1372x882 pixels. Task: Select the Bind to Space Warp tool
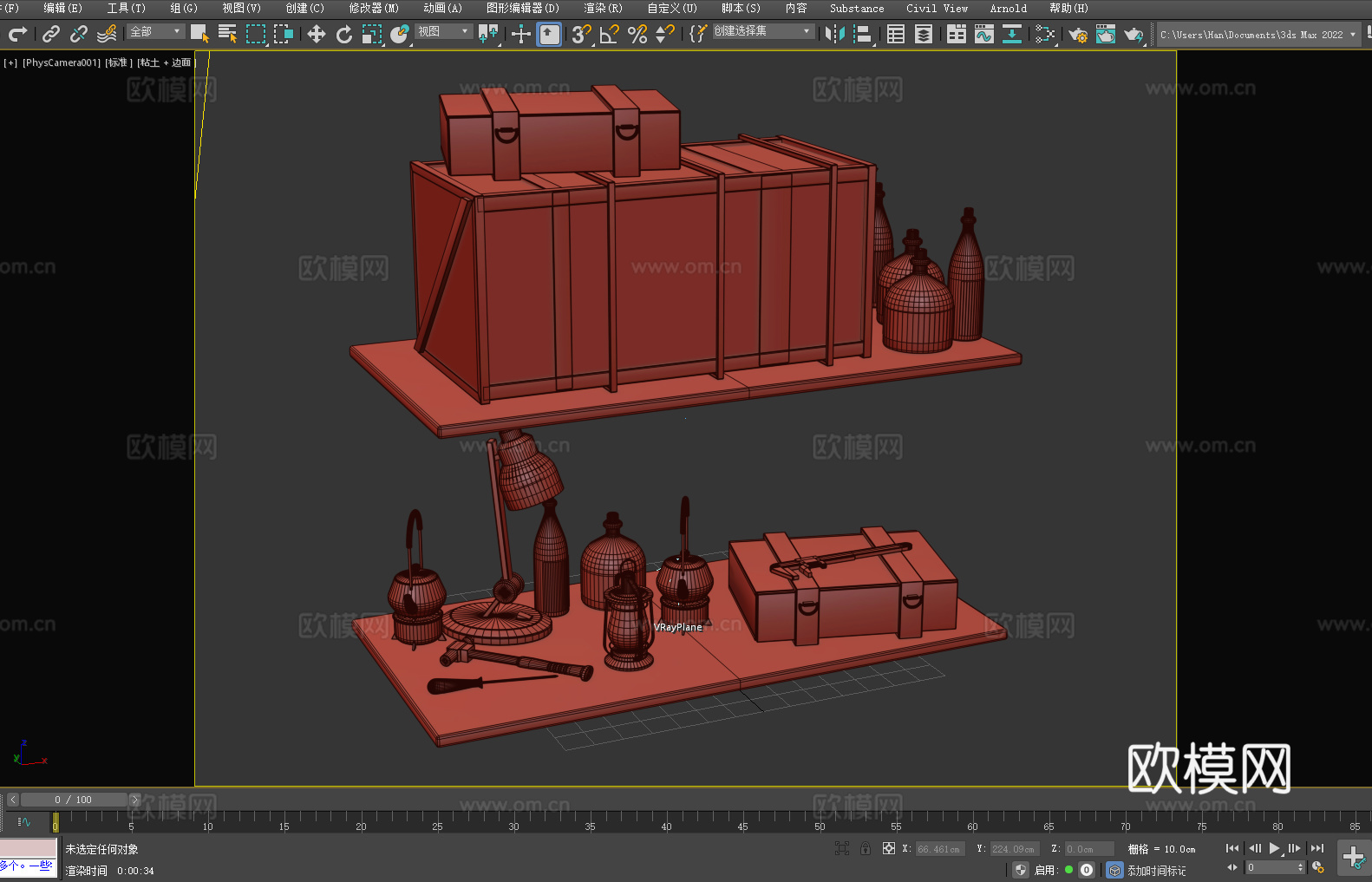[107, 34]
